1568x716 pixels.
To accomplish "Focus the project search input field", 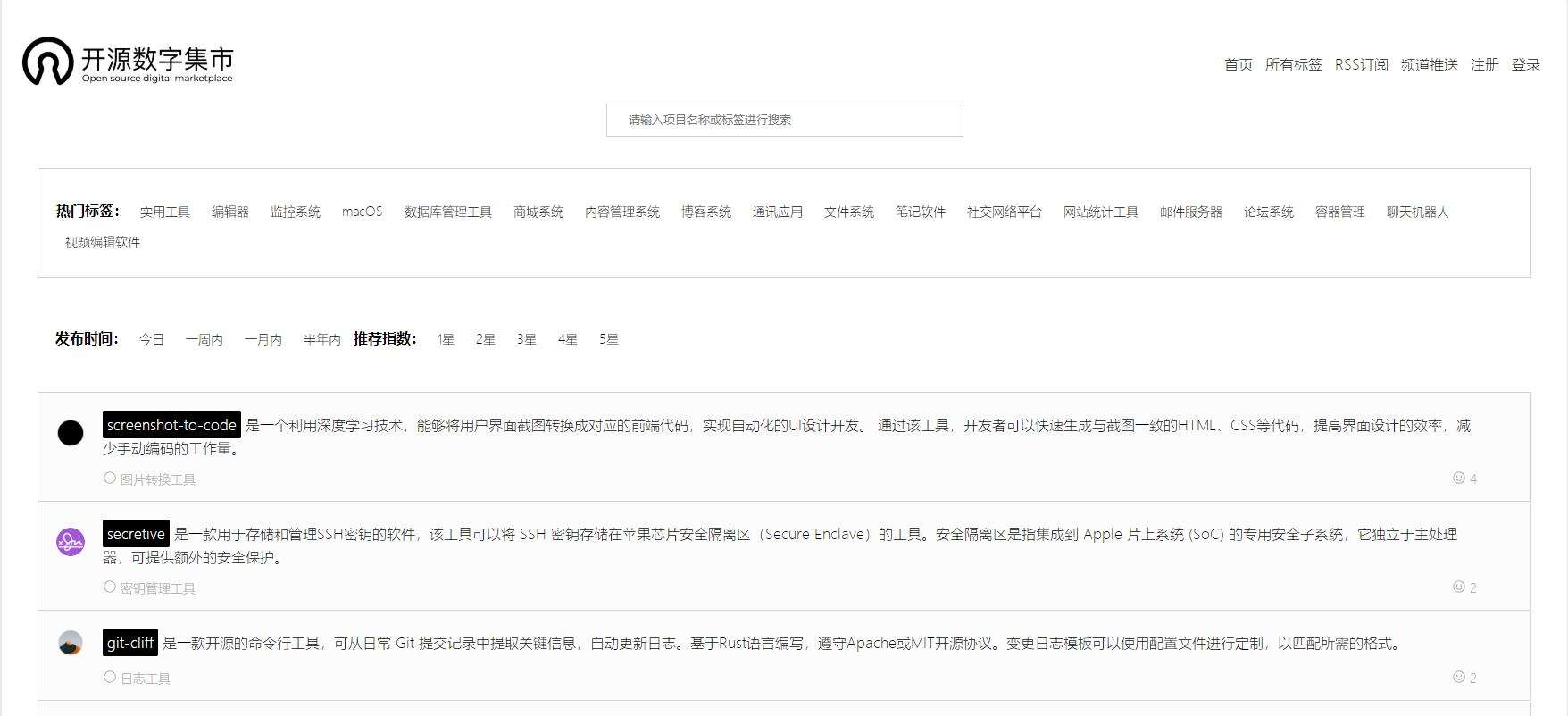I will (784, 120).
